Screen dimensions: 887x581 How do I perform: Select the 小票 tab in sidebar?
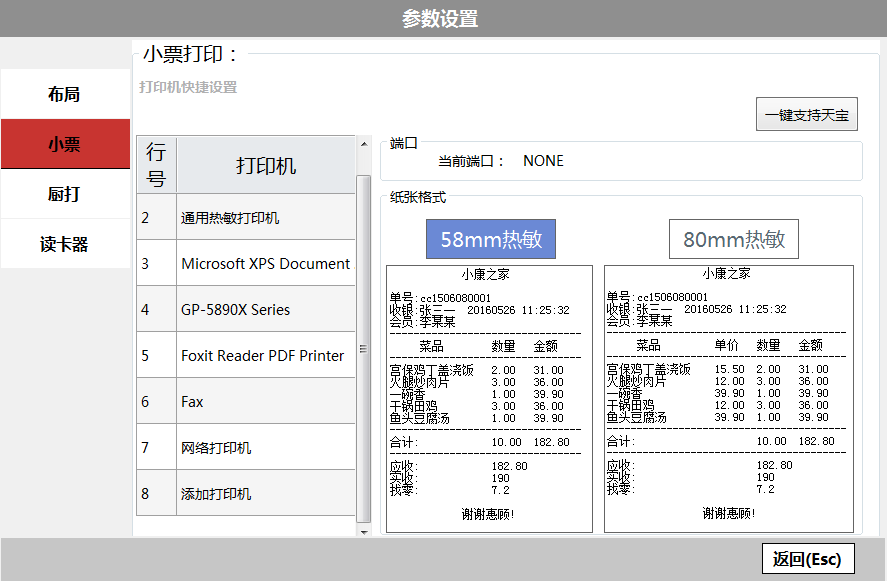(x=64, y=143)
